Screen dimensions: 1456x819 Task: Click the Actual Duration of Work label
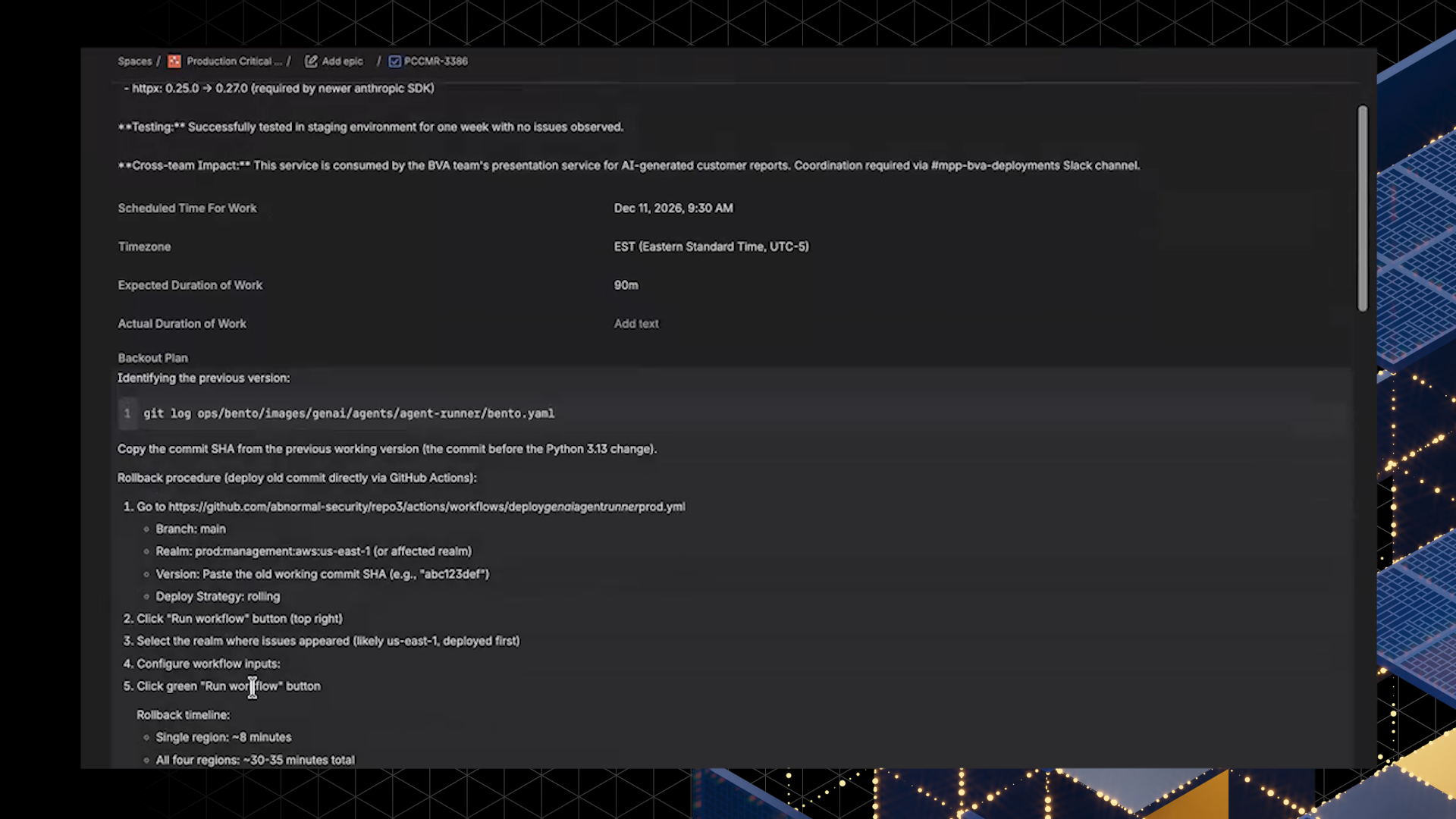point(182,324)
